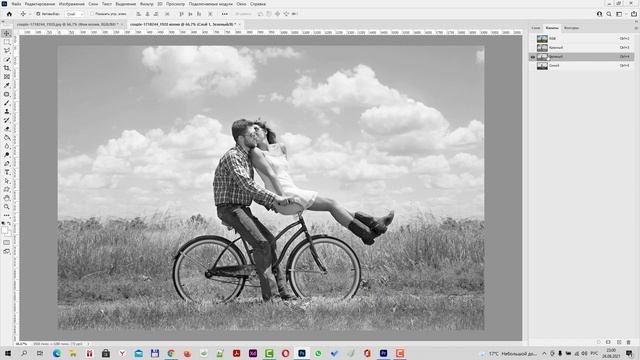Open the Изображение menu
The height and width of the screenshot is (360, 640).
[x=71, y=4]
